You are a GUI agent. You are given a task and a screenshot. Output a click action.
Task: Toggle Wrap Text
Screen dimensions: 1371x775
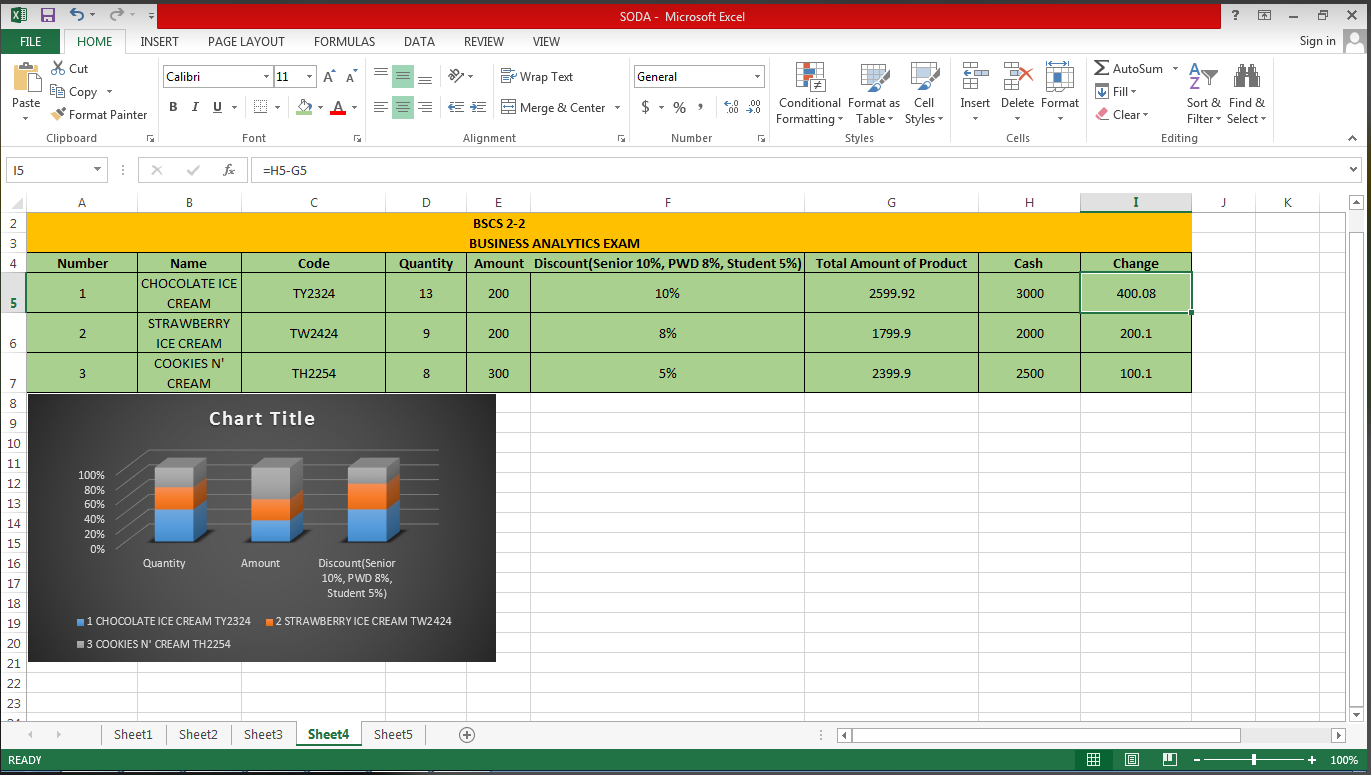tap(536, 76)
